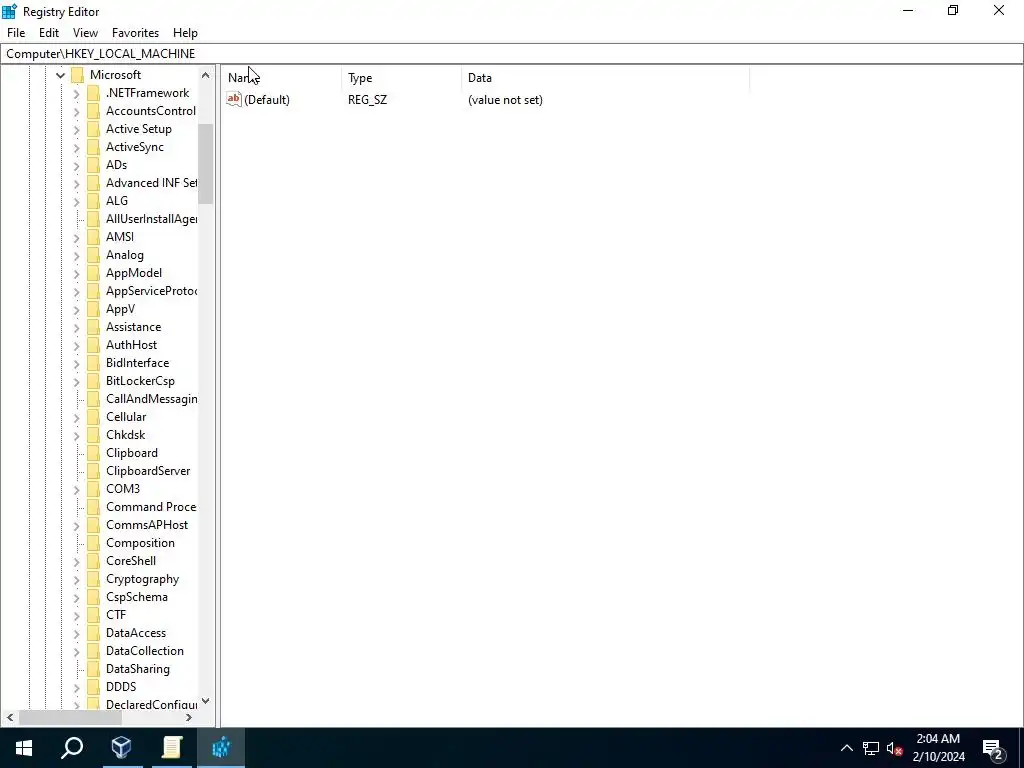Click the AppModel folder icon

point(93,272)
